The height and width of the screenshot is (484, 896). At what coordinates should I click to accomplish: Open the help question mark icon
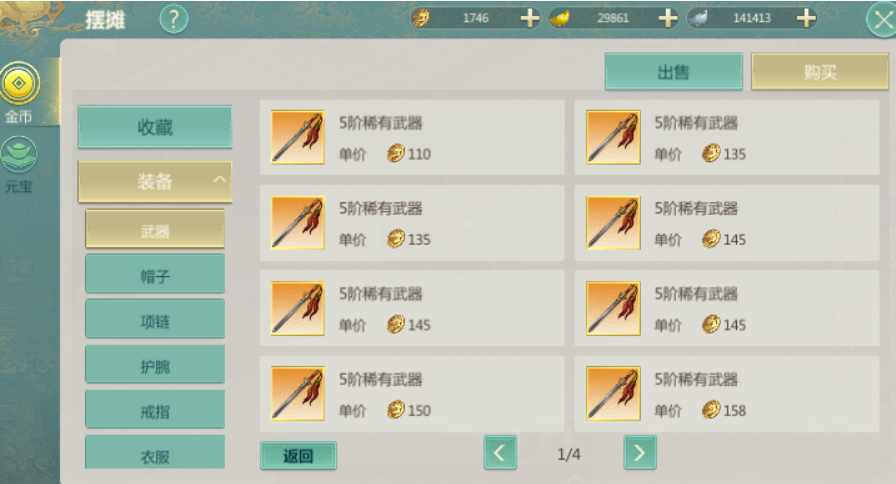174,19
